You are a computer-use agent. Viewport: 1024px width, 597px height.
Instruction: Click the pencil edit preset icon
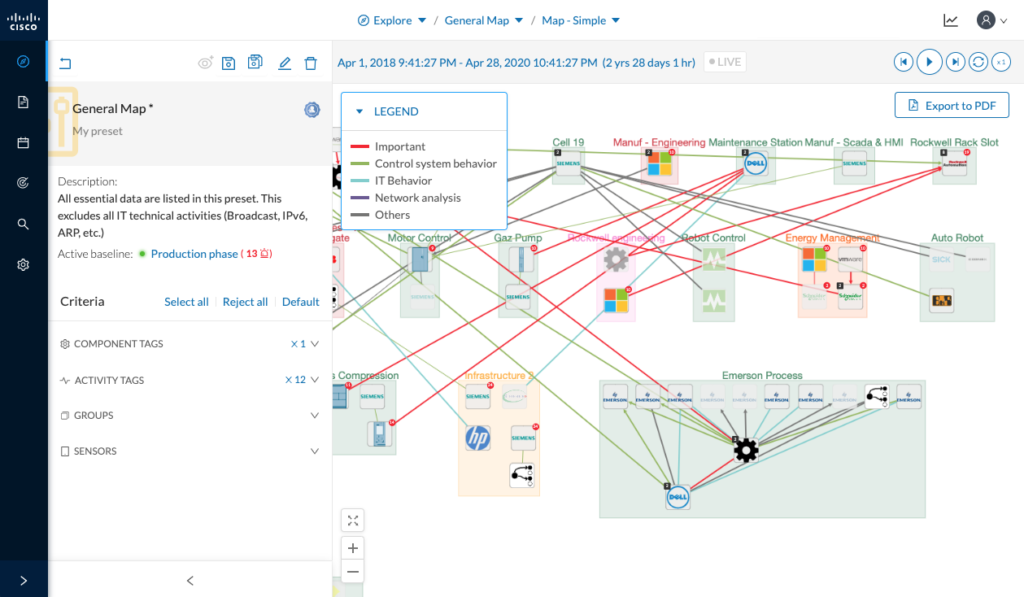[x=284, y=63]
